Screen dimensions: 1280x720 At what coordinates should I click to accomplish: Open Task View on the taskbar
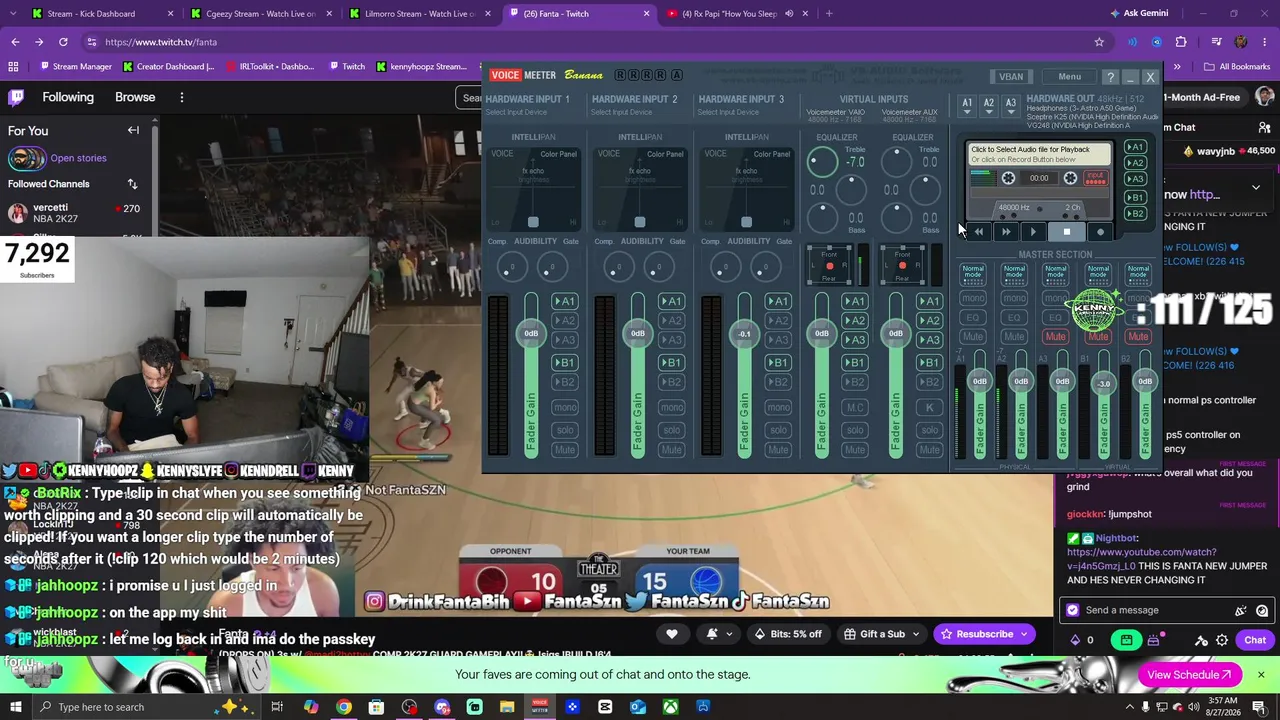(x=277, y=707)
